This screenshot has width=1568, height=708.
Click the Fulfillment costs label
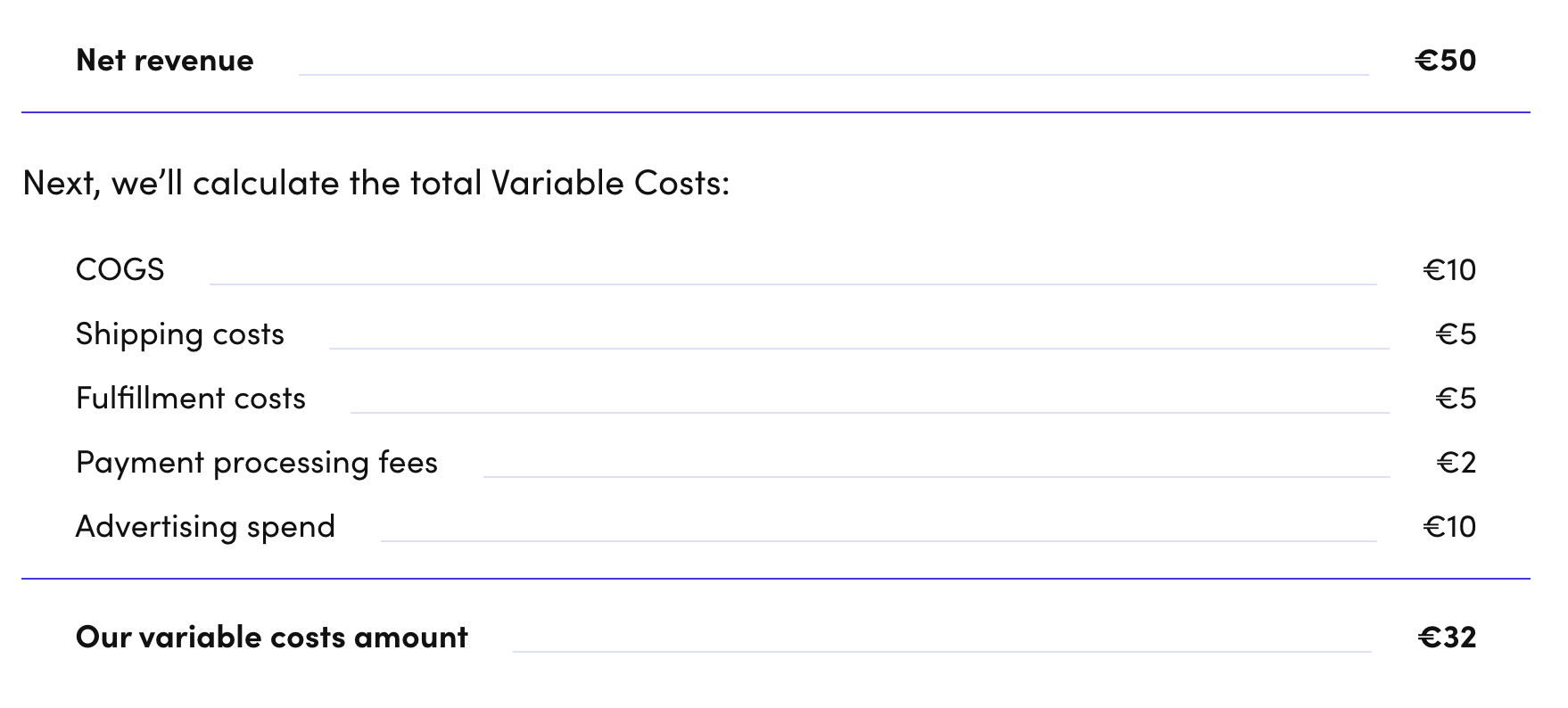coord(191,399)
